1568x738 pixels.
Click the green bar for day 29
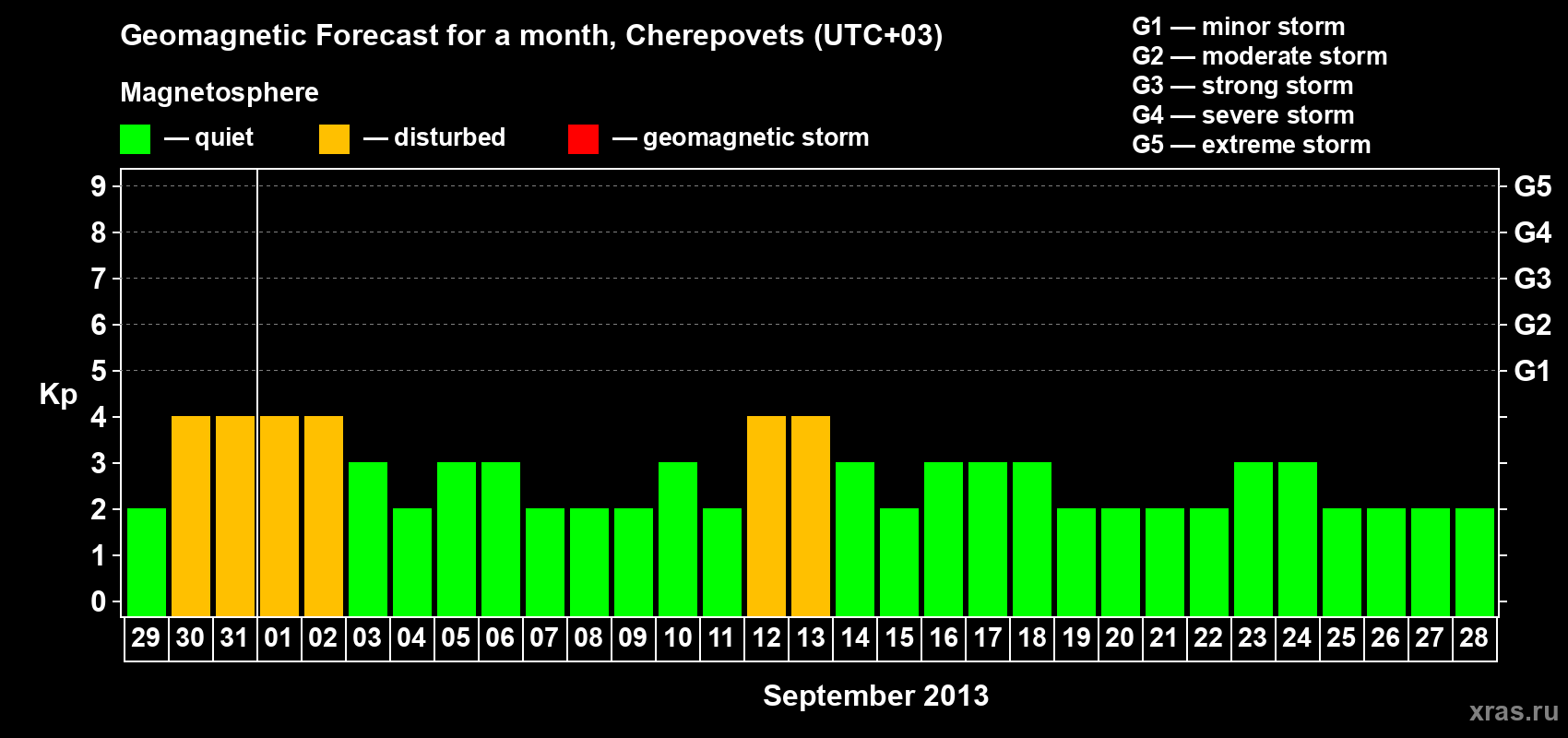point(147,562)
